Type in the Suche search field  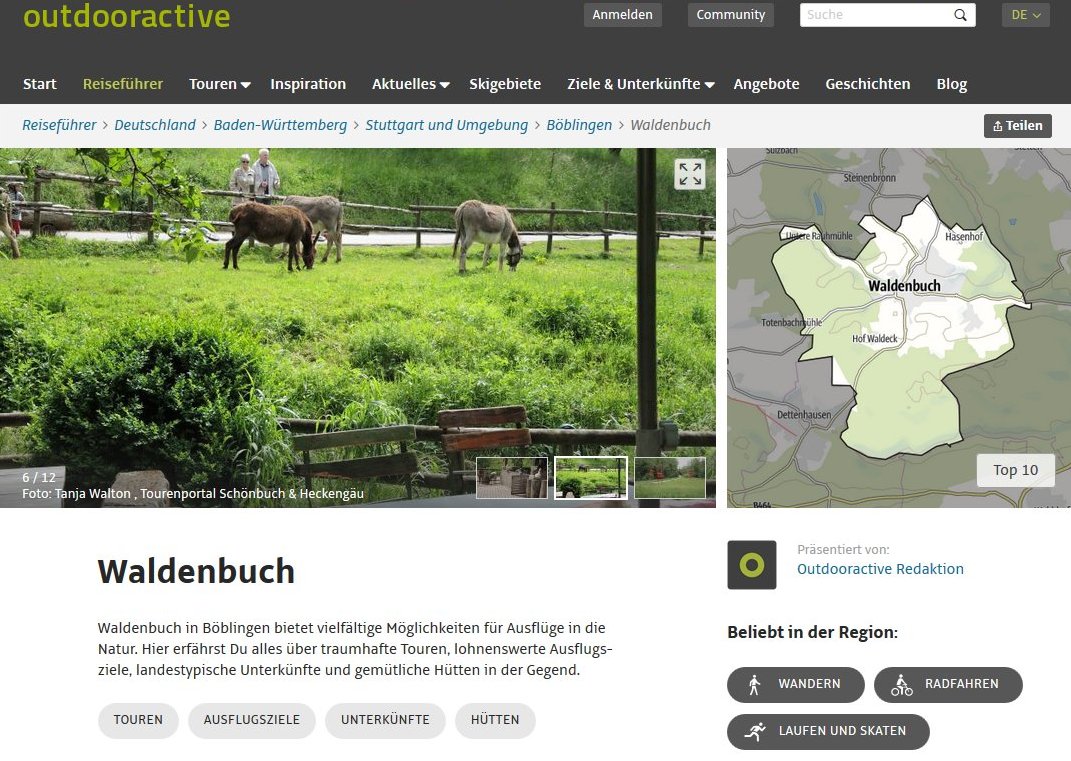point(873,15)
